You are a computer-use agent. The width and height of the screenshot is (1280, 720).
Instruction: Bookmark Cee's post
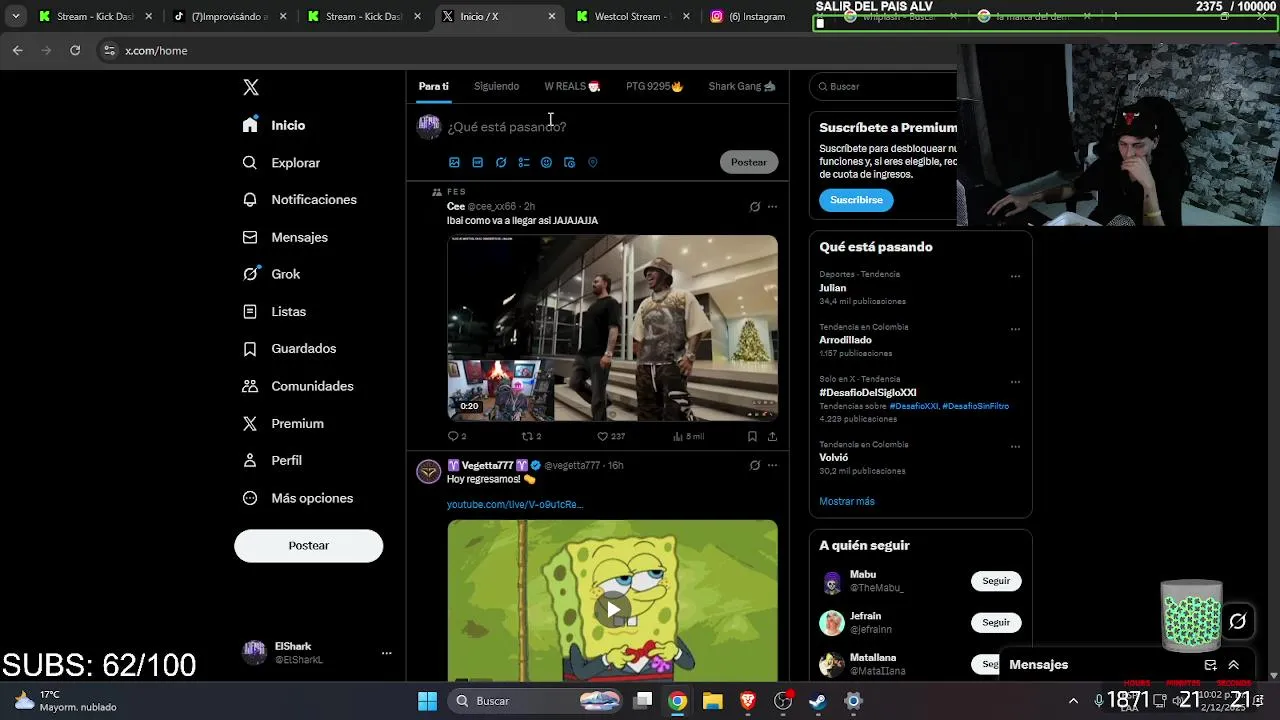point(752,436)
